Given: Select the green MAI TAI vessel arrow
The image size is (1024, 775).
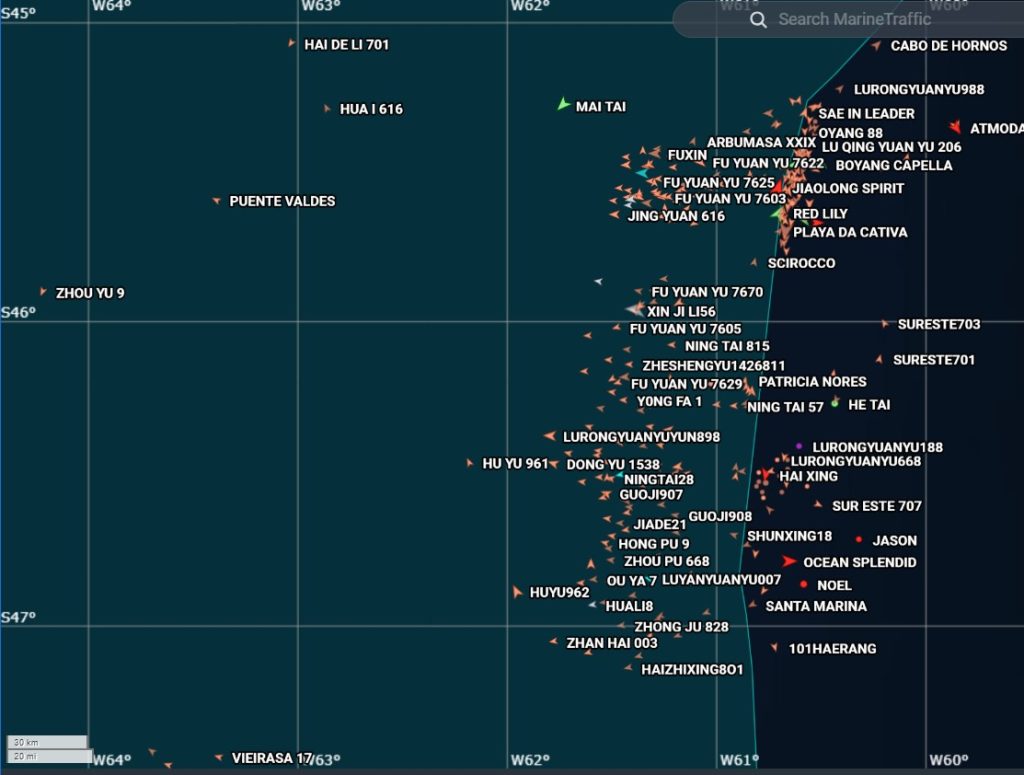Looking at the screenshot, I should click(x=563, y=104).
